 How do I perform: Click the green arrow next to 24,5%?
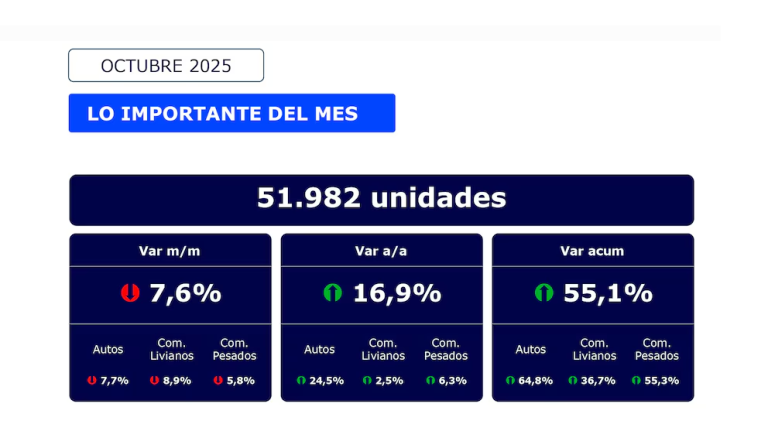click(302, 381)
